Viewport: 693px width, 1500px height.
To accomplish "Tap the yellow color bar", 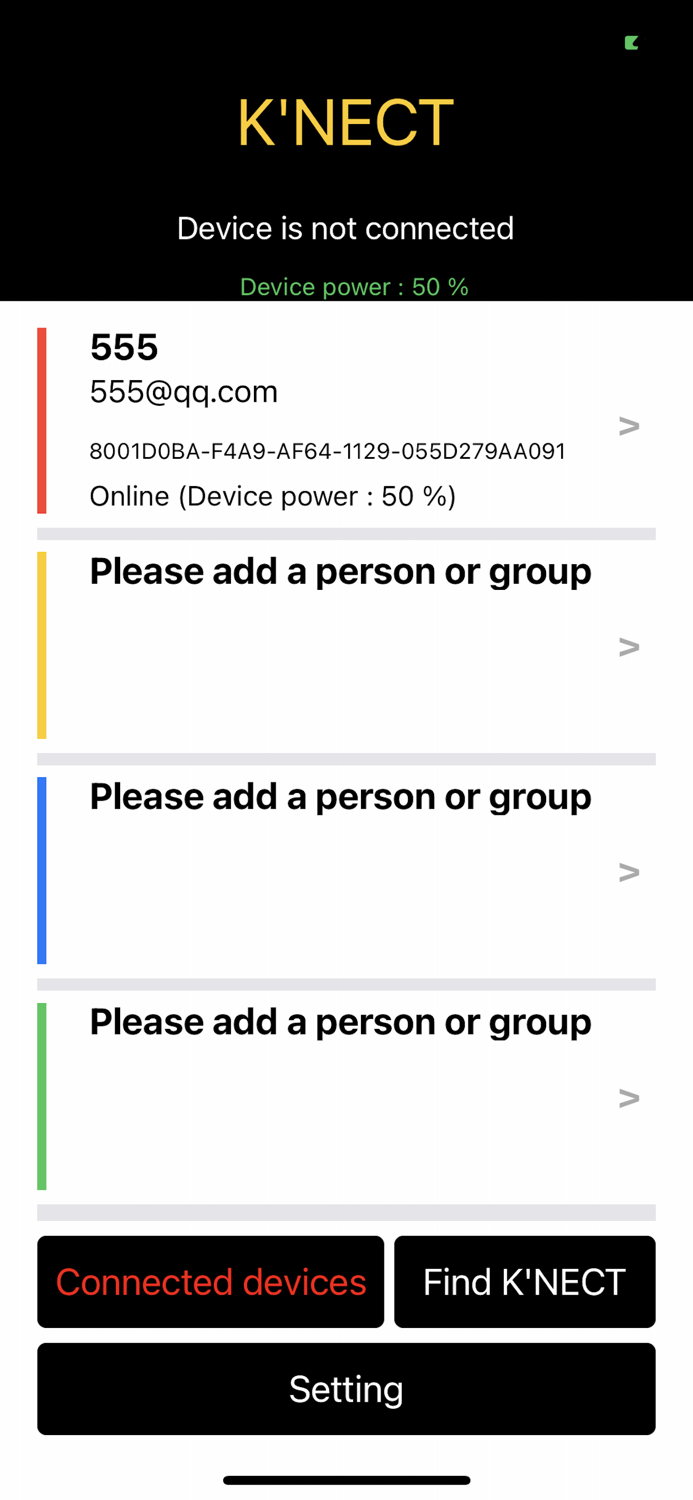I will pos(42,645).
